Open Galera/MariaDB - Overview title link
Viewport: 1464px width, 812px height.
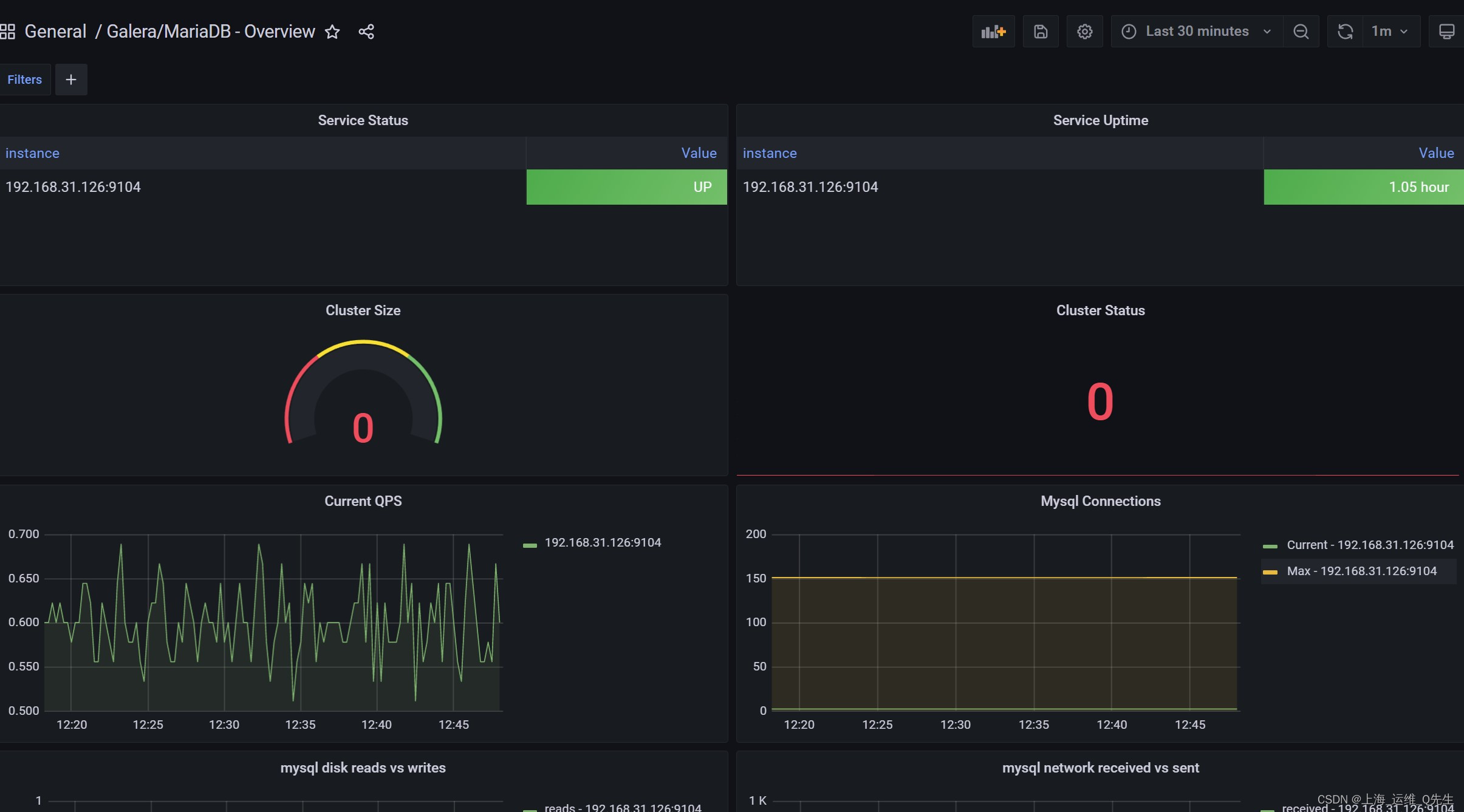pos(211,32)
